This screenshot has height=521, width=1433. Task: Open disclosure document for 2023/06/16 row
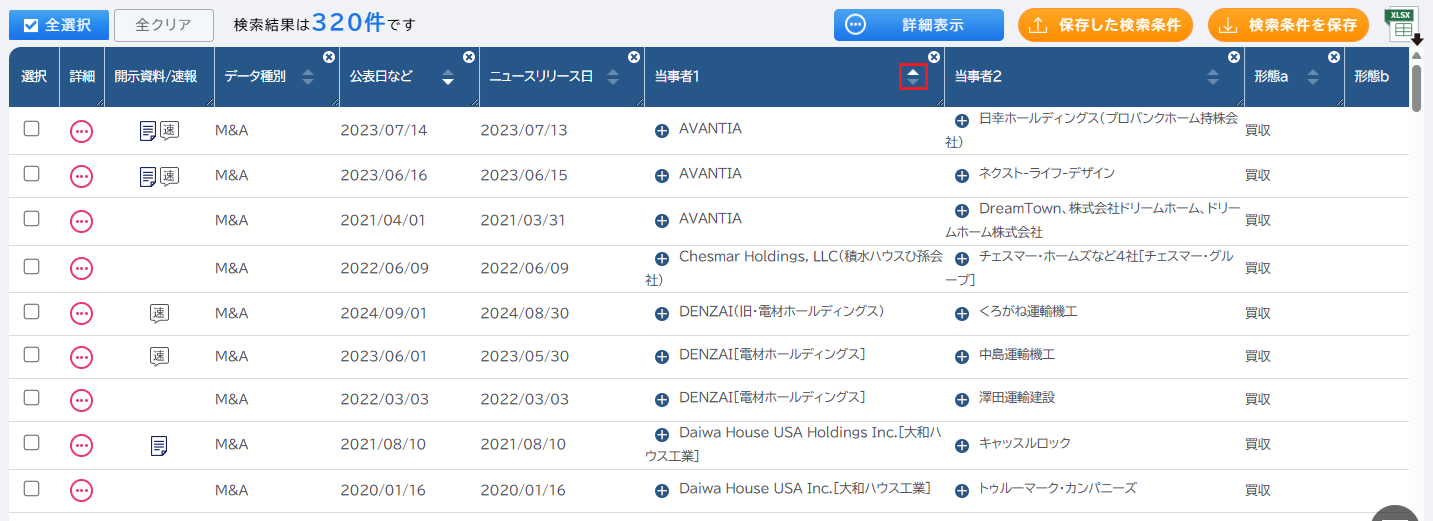click(x=148, y=176)
